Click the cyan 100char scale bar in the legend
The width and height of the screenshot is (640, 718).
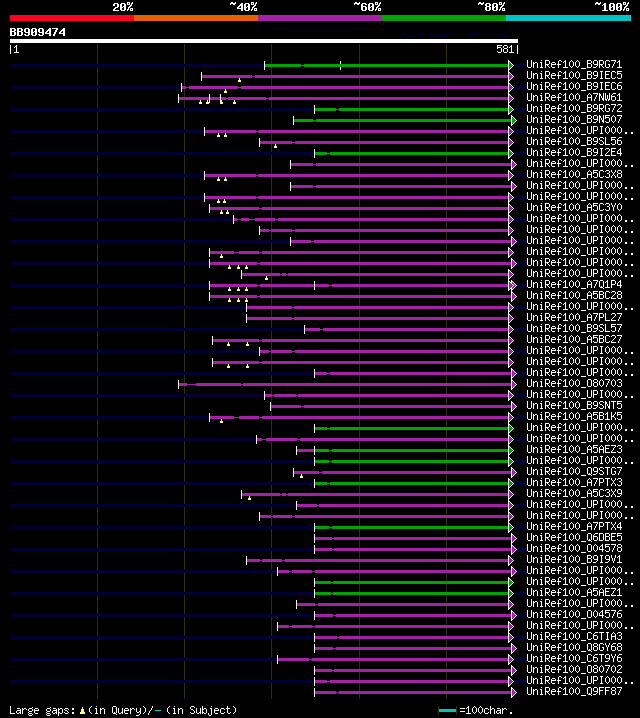click(x=447, y=711)
